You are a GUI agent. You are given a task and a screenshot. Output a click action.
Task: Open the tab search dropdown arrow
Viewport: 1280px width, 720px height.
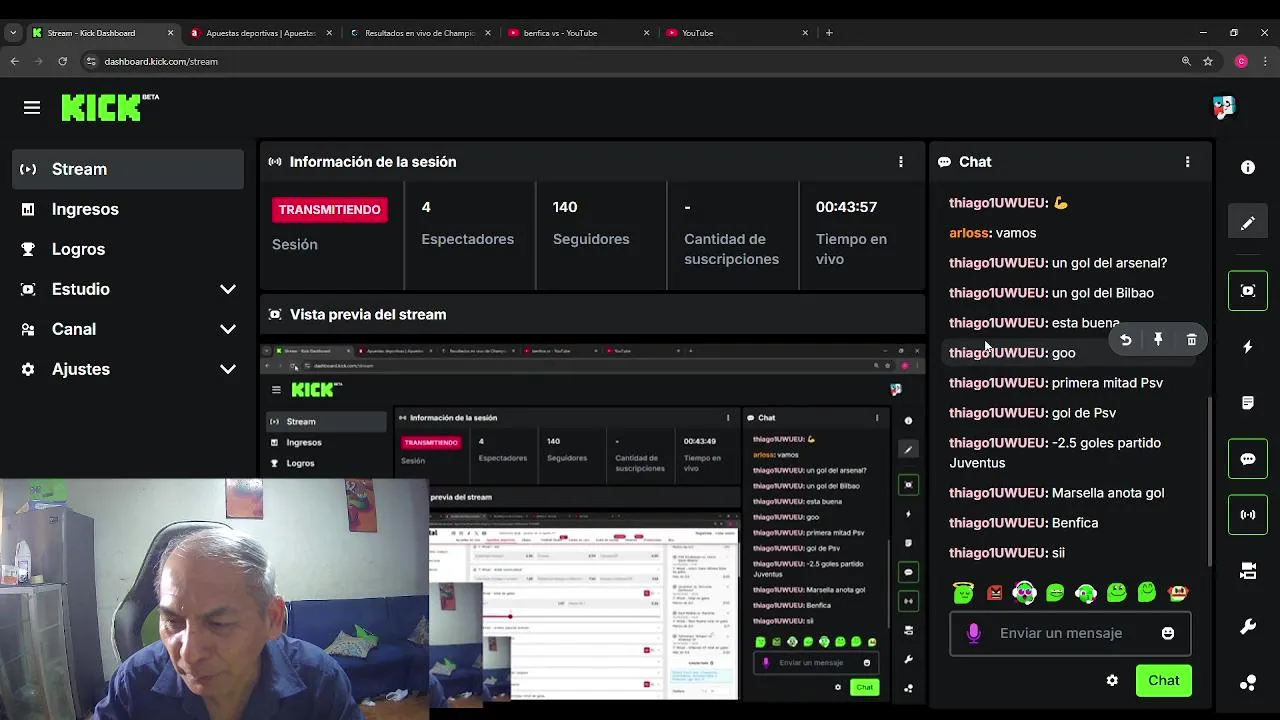click(x=12, y=33)
